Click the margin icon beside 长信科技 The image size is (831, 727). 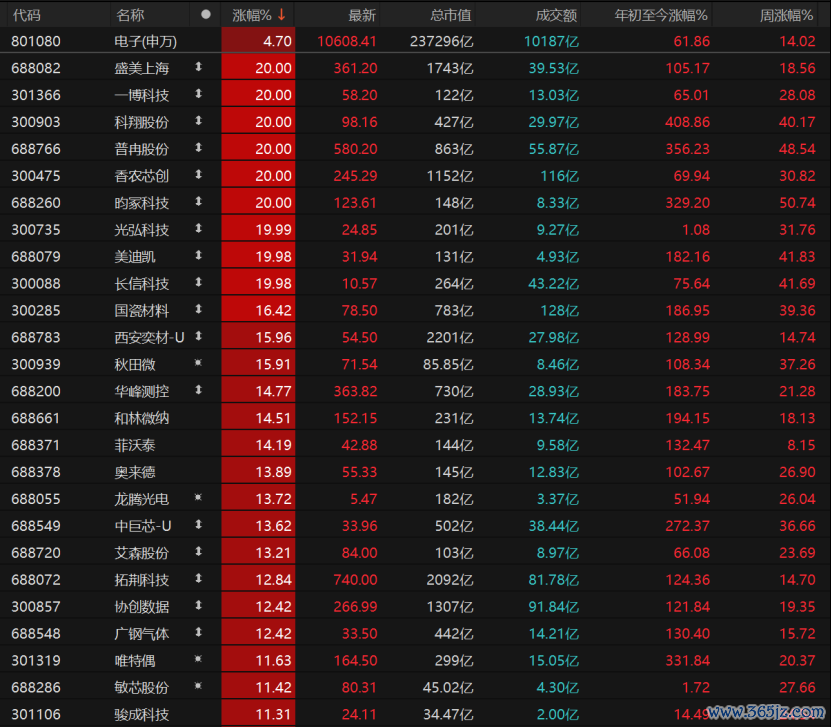(199, 282)
